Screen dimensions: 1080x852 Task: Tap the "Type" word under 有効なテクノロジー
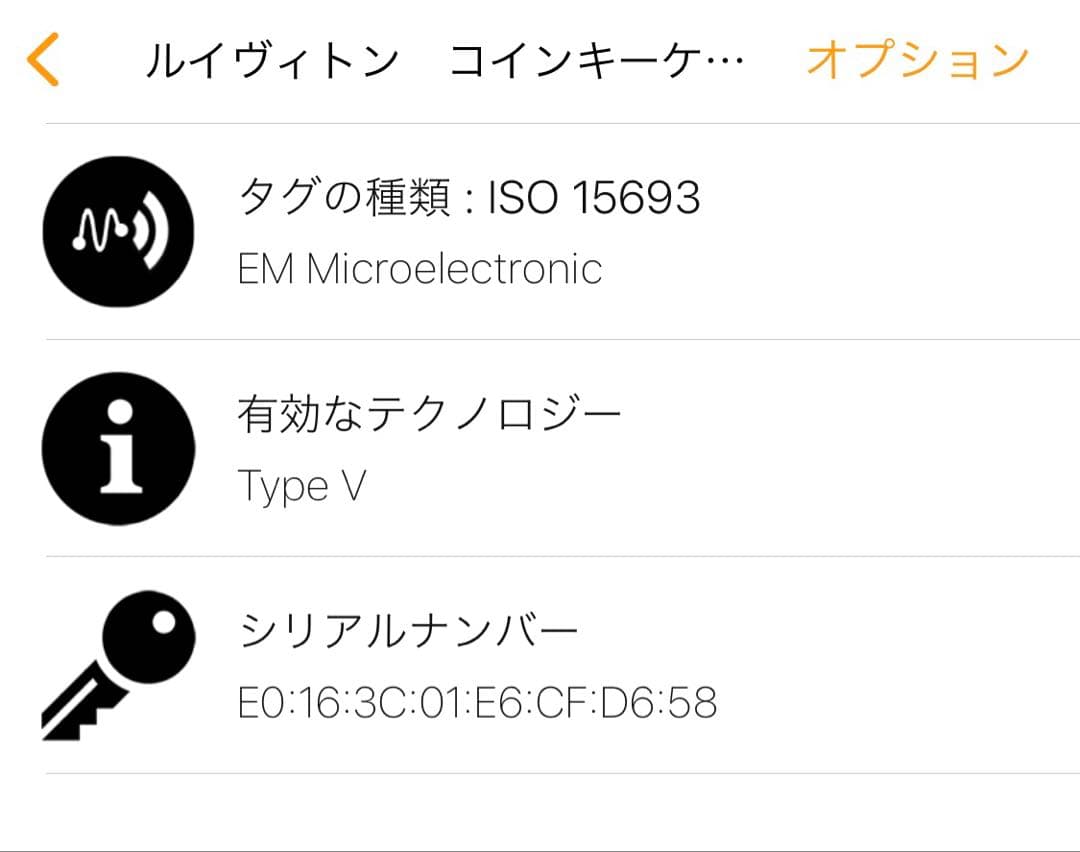coord(283,487)
